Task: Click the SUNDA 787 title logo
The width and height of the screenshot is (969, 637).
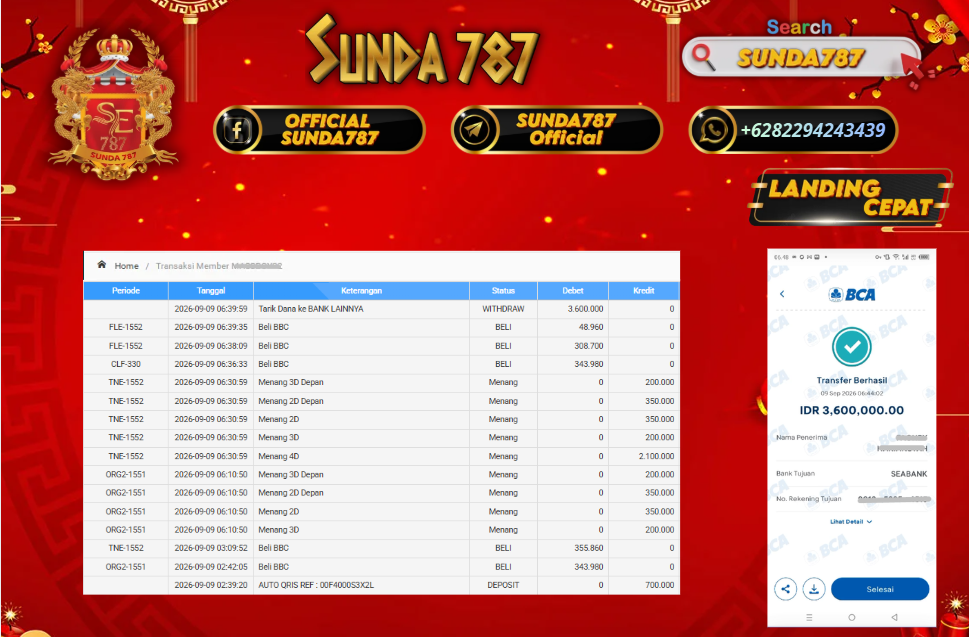Action: point(422,49)
